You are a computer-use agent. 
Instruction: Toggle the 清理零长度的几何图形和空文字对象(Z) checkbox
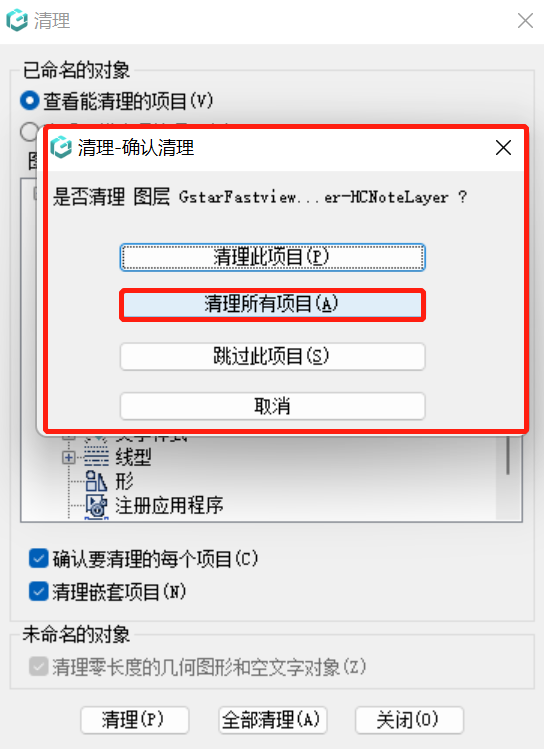pyautogui.click(x=39, y=666)
